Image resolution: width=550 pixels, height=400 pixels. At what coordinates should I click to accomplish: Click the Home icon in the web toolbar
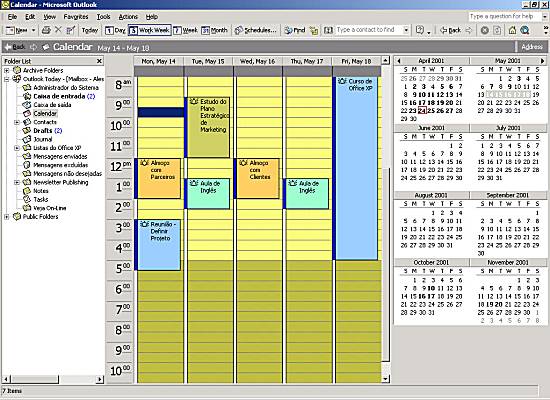click(512, 30)
